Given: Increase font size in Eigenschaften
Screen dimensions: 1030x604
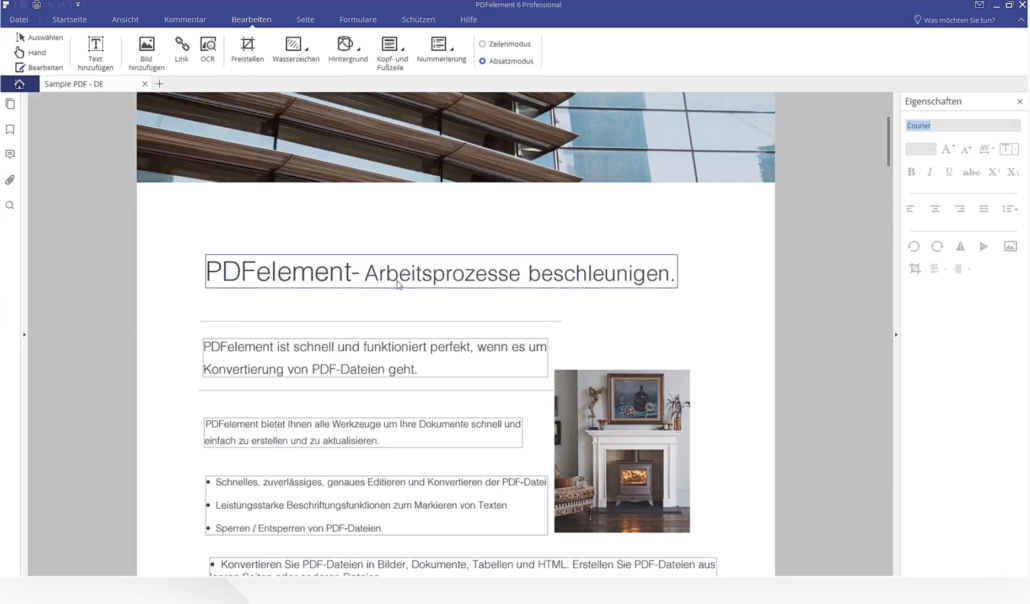Looking at the screenshot, I should (x=947, y=149).
